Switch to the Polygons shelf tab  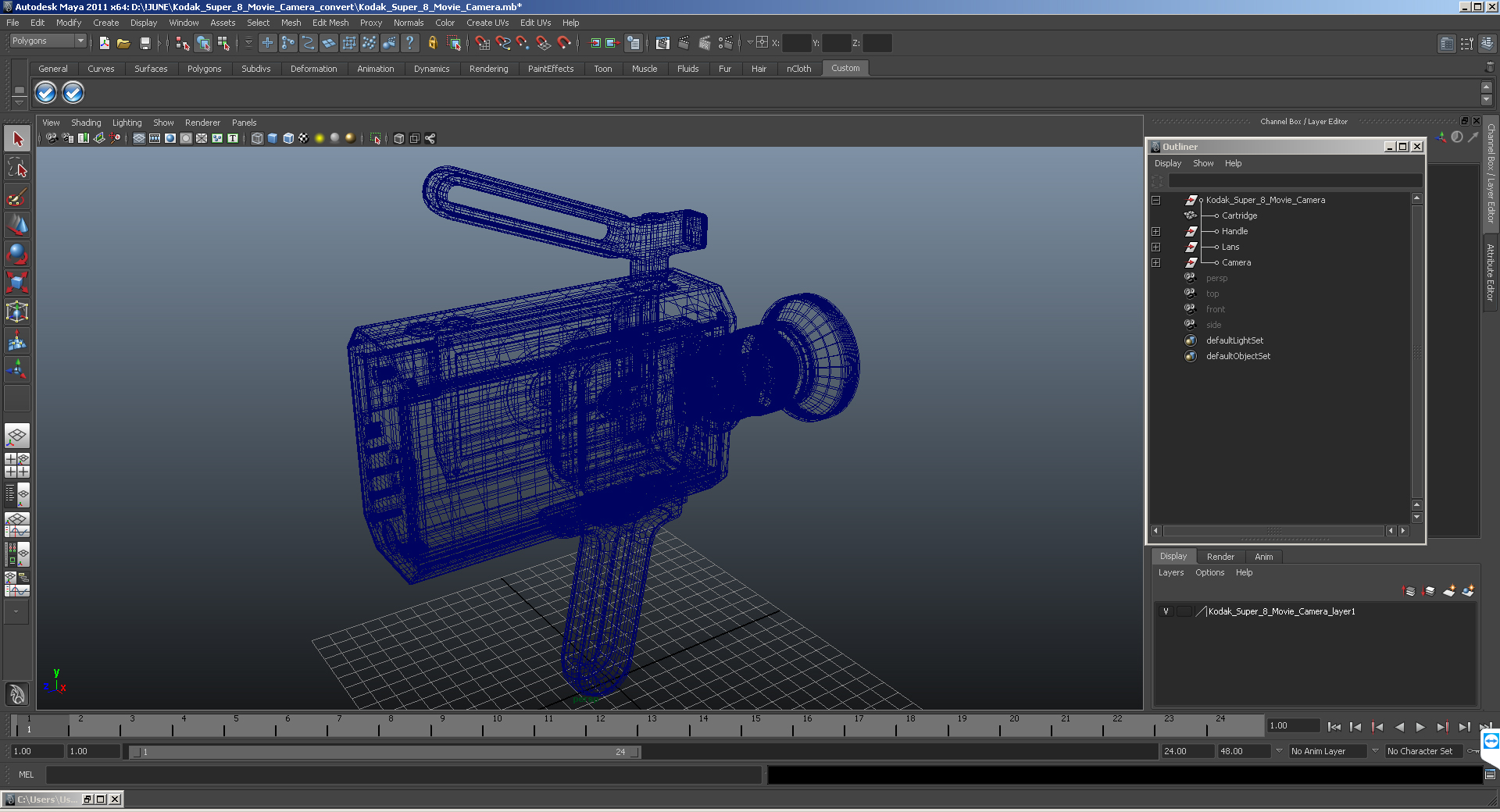tap(204, 69)
